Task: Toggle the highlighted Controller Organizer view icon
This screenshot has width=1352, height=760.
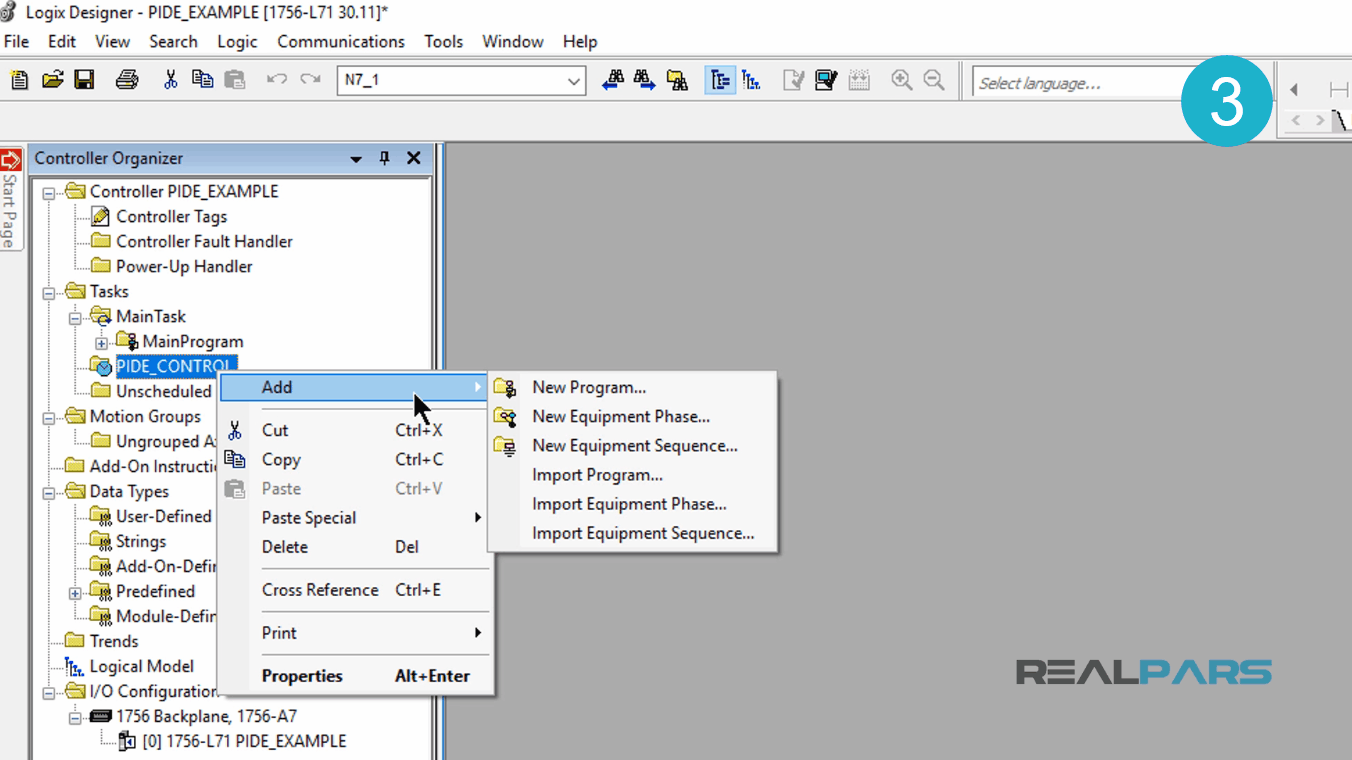Action: click(x=720, y=79)
